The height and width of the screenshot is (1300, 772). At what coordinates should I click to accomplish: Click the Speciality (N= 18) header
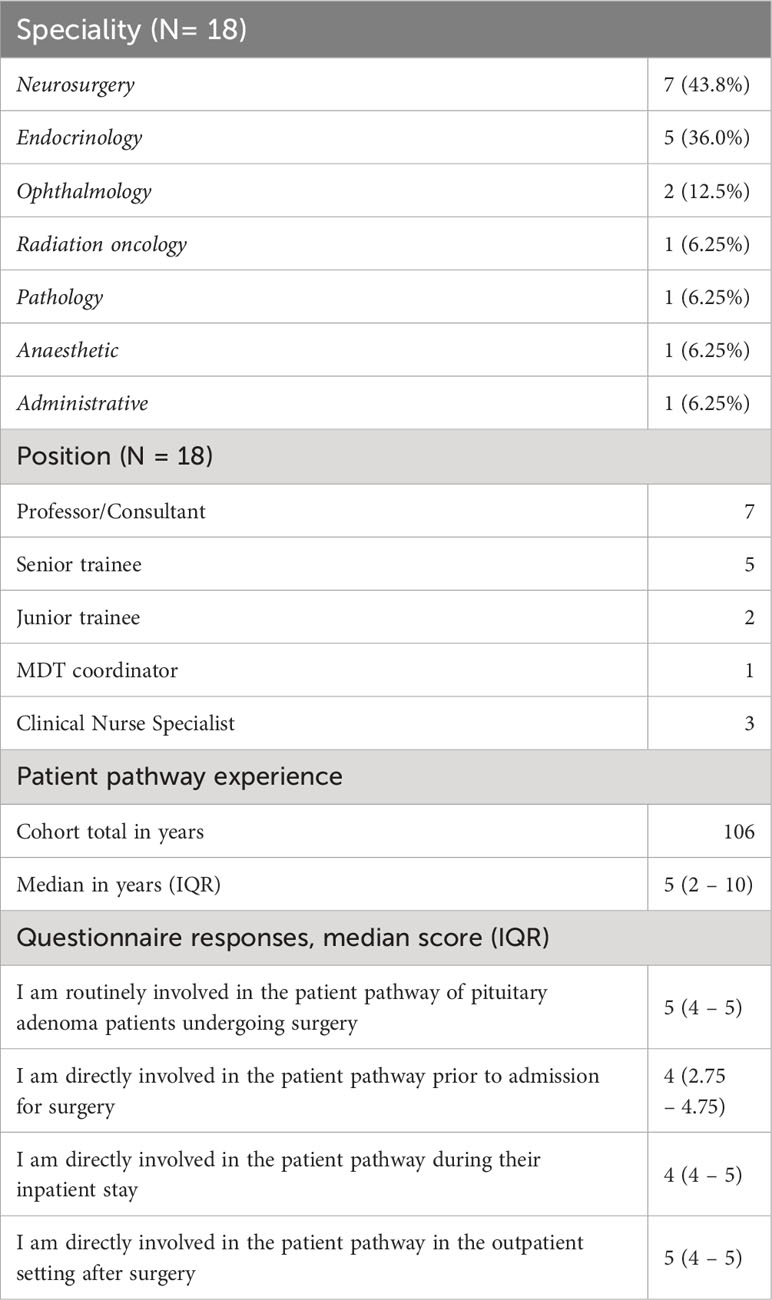[386, 29]
